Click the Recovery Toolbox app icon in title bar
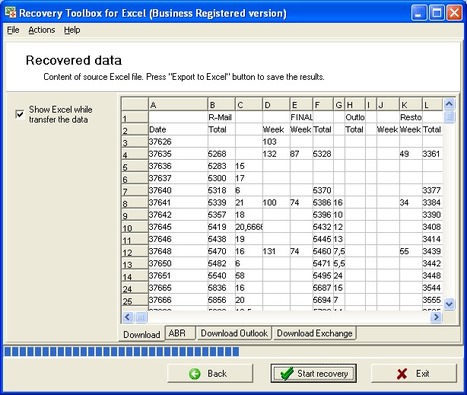Viewport: 467px width, 395px height. click(x=11, y=13)
